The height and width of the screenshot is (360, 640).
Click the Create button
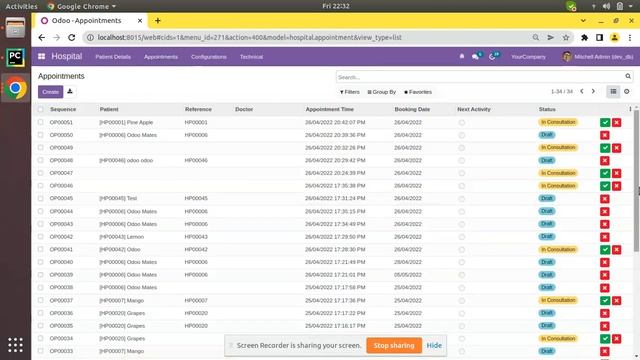pos(51,92)
